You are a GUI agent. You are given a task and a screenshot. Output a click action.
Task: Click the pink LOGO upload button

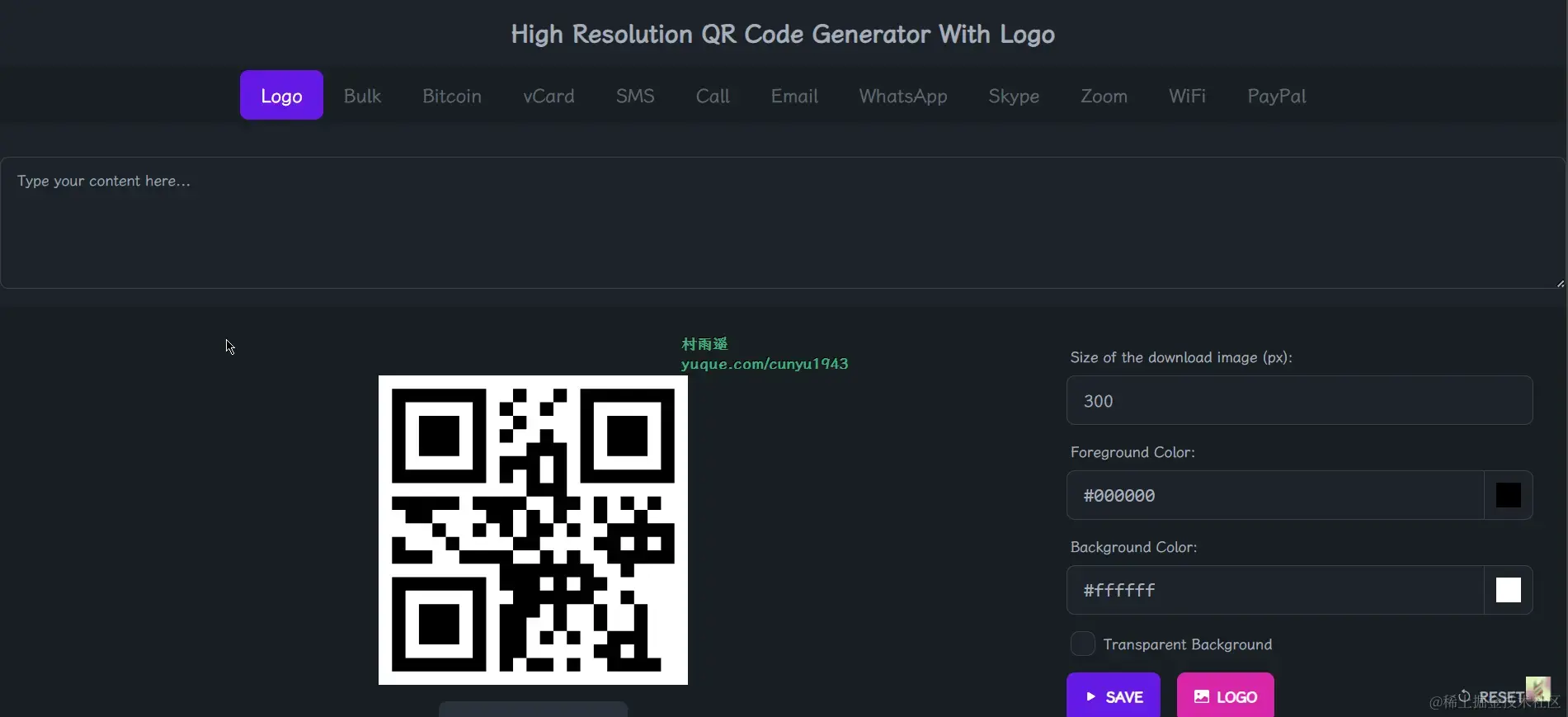(x=1226, y=696)
